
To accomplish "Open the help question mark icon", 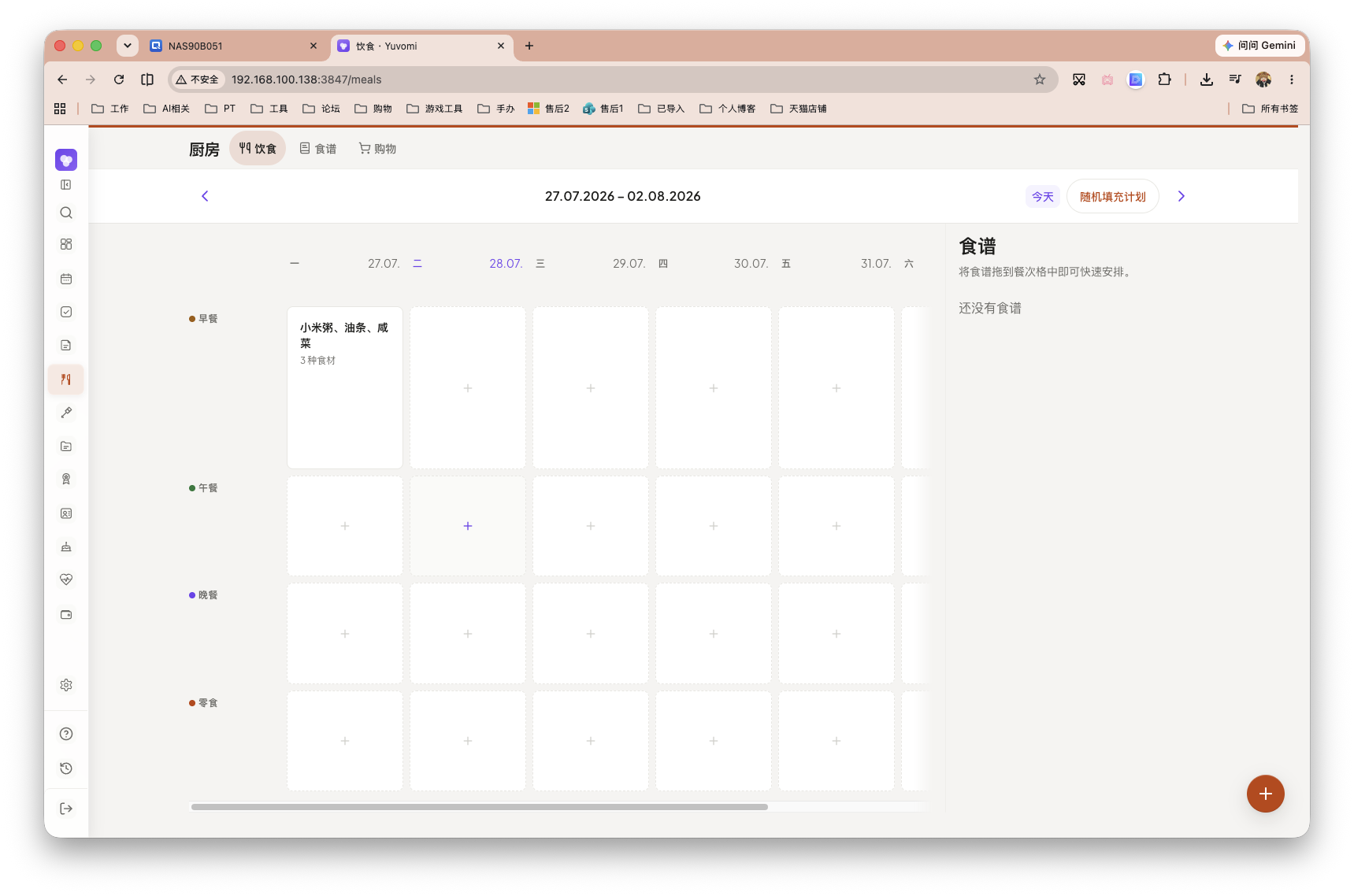I will (x=66, y=734).
